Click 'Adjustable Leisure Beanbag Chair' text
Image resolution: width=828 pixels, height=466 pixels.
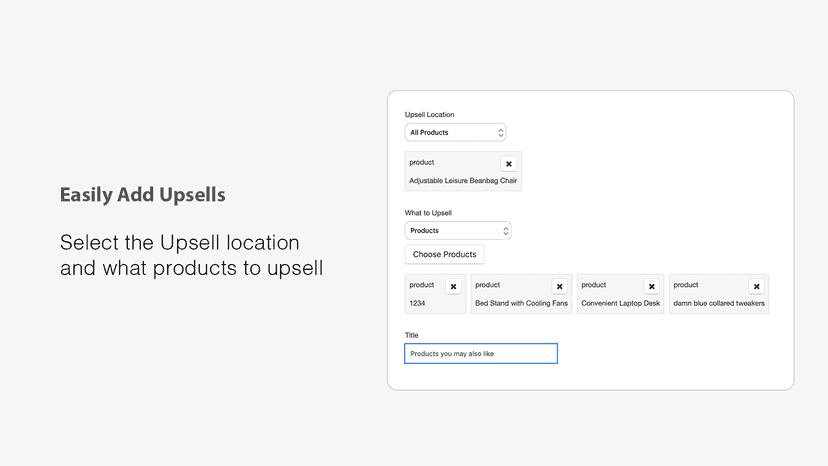point(463,181)
